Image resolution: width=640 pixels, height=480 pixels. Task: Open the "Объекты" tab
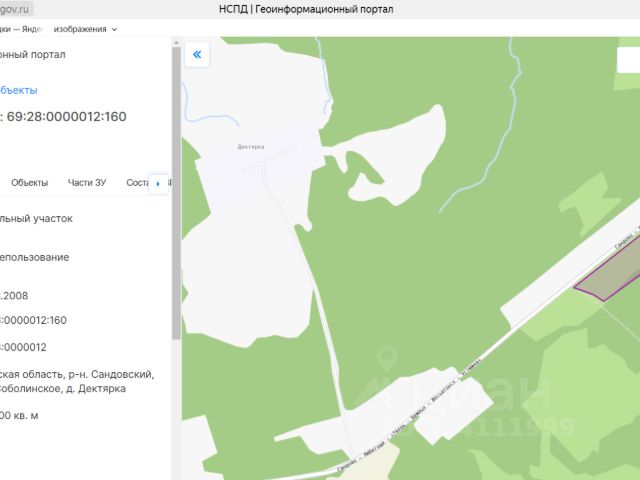[x=29, y=182]
